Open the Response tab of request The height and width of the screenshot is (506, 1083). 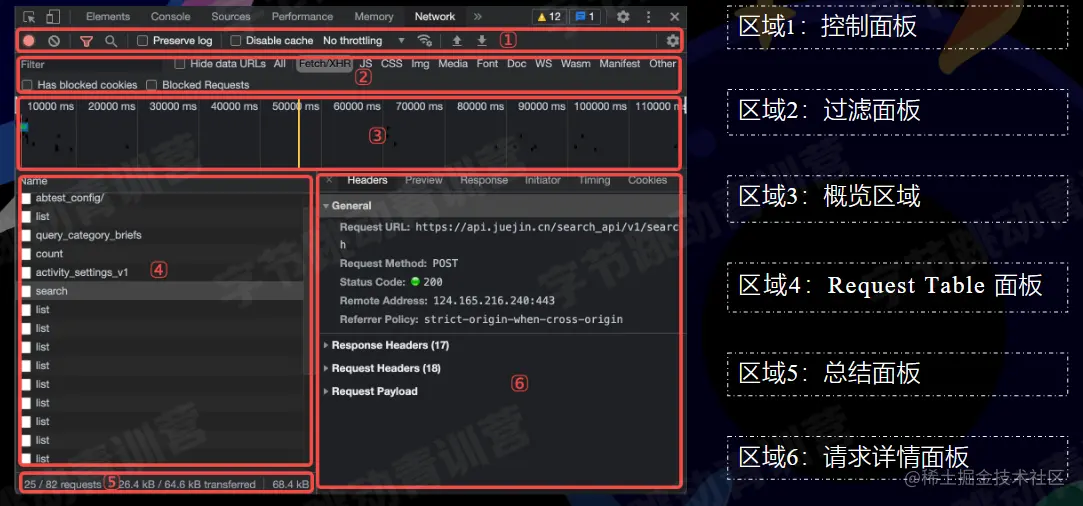(x=484, y=180)
